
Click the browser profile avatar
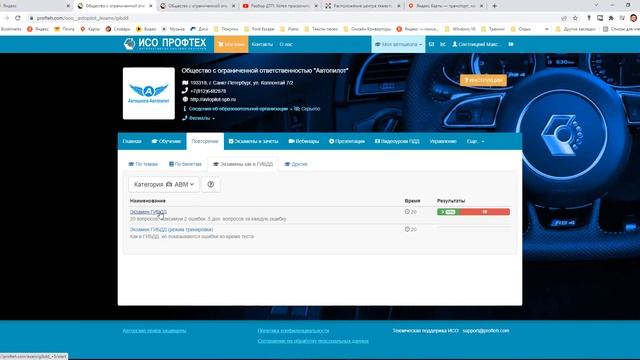(633, 18)
